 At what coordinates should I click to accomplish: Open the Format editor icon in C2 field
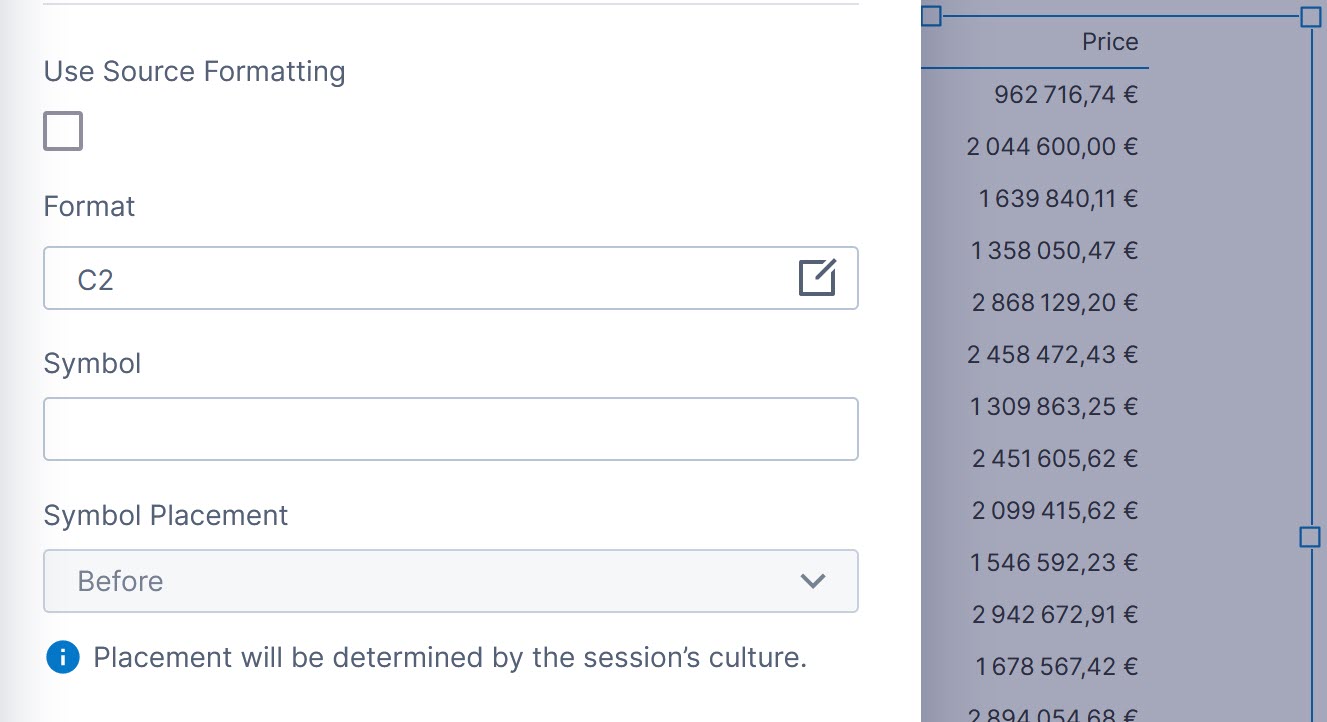coord(817,278)
